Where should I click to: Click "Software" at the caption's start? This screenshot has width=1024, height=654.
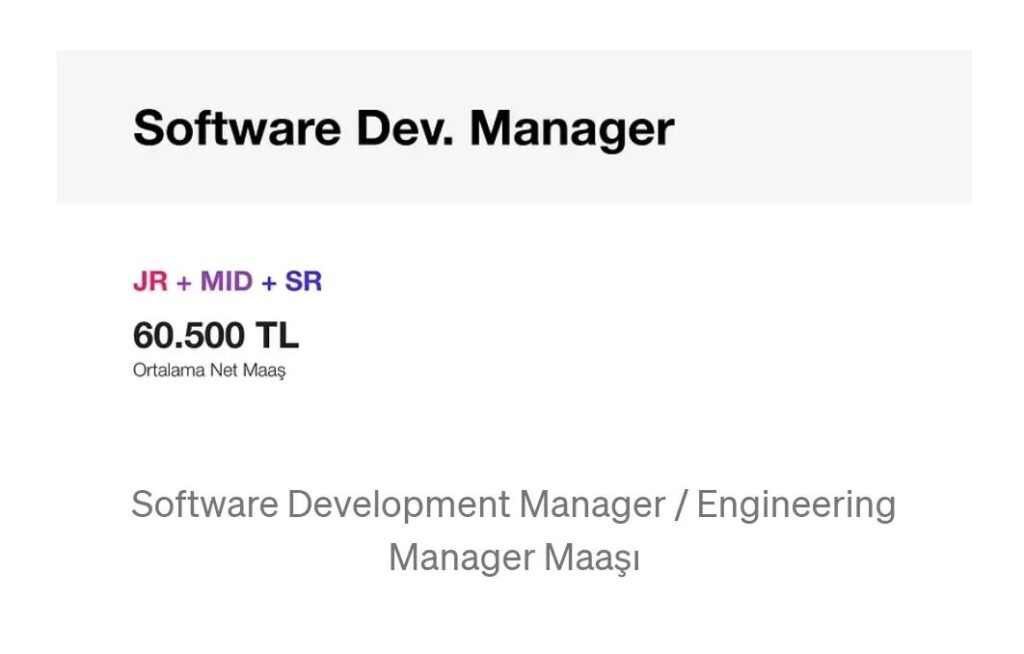pos(204,504)
